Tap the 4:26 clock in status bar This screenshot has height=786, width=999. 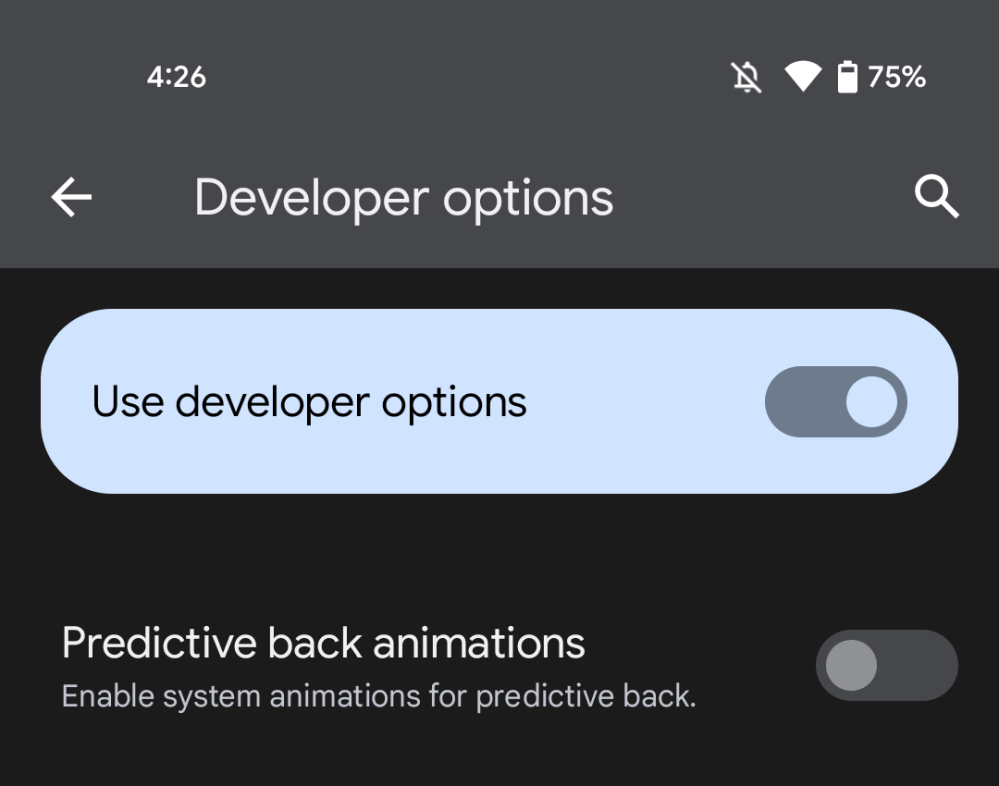176,77
